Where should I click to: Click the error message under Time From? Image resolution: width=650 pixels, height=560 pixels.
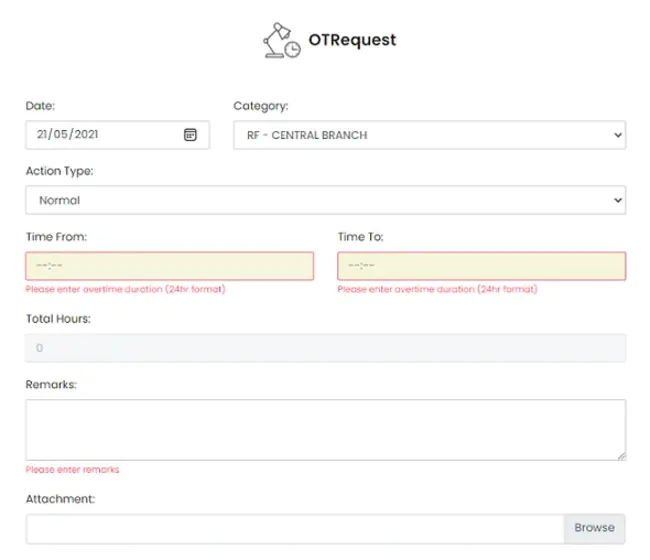[x=125, y=289]
